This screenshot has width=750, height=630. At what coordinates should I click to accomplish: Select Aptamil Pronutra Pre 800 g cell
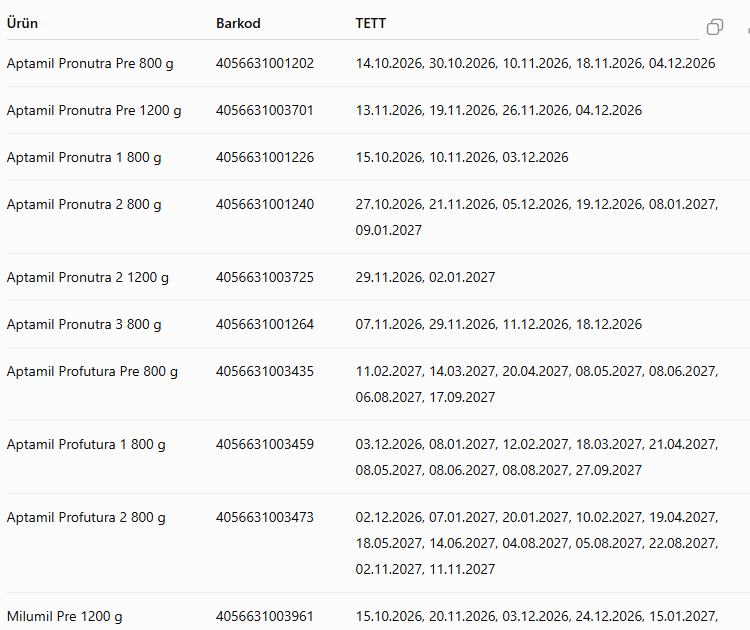[x=90, y=64]
